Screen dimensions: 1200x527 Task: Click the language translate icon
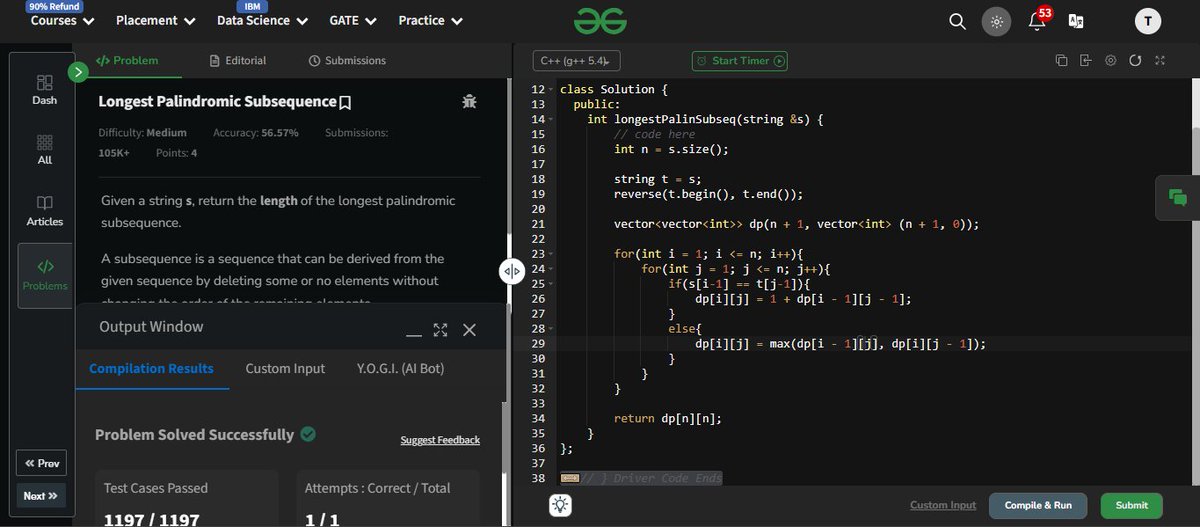[1076, 21]
